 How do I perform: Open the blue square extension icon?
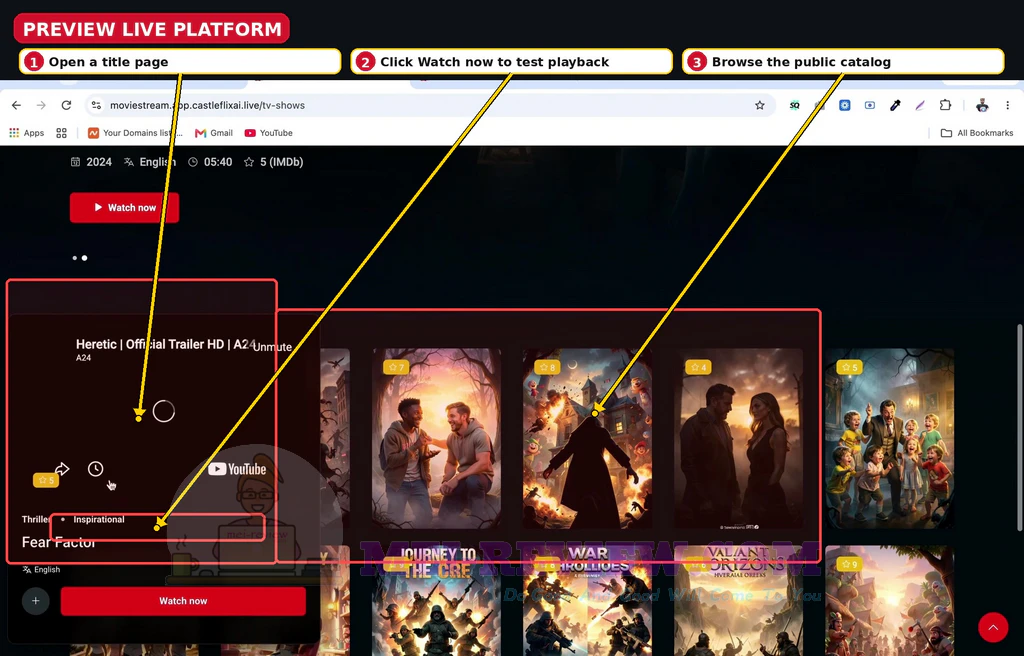point(844,105)
